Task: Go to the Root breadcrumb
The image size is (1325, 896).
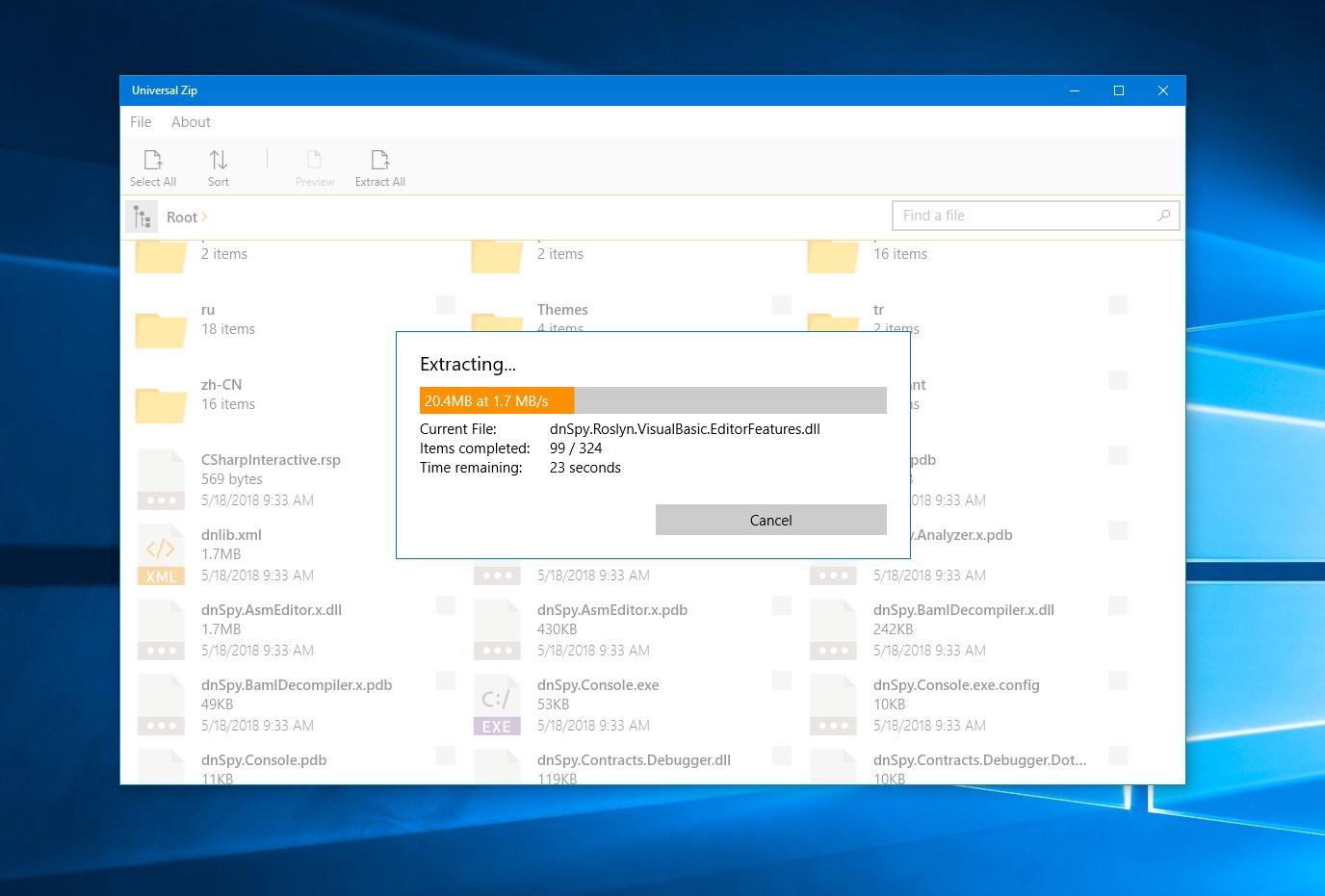Action: coord(182,218)
